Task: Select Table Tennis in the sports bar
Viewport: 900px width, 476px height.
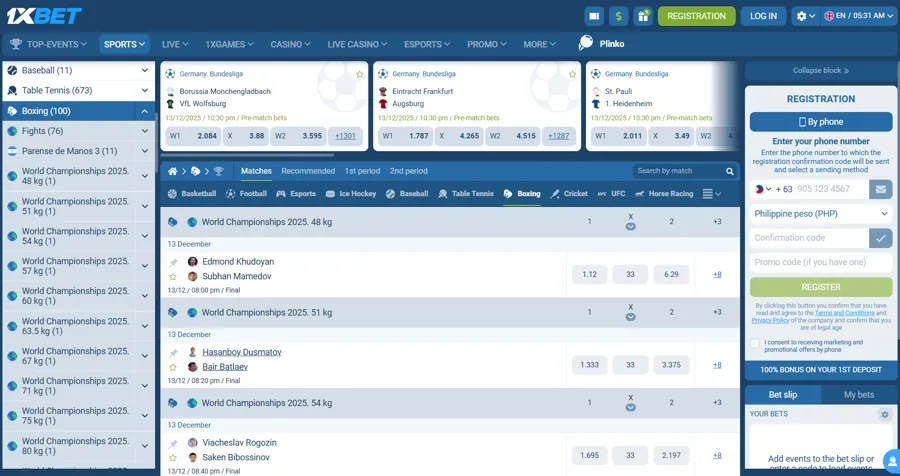Action: pyautogui.click(x=466, y=194)
